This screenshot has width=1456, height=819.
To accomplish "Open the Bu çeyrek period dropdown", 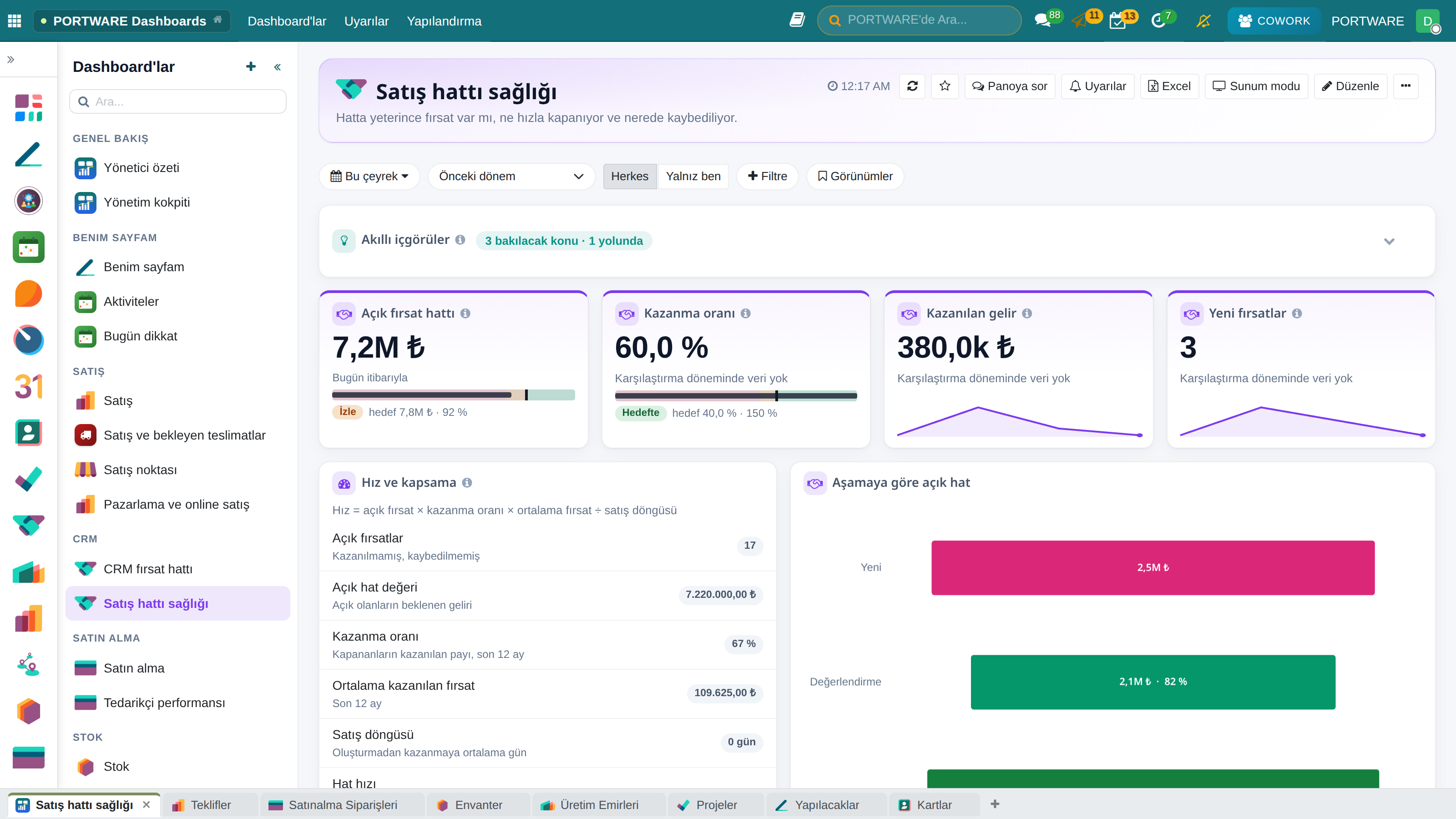I will click(369, 177).
